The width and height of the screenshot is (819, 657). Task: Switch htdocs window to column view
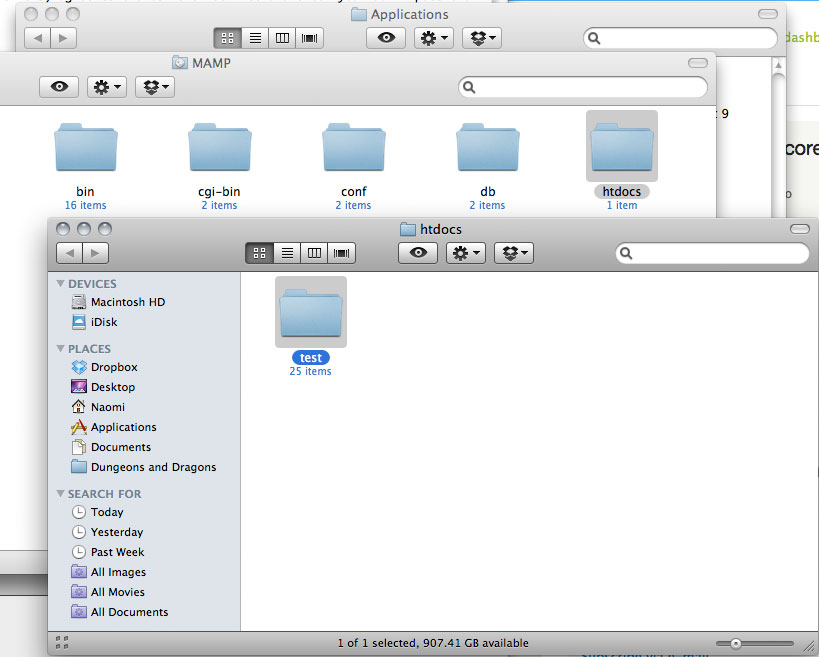click(x=314, y=253)
